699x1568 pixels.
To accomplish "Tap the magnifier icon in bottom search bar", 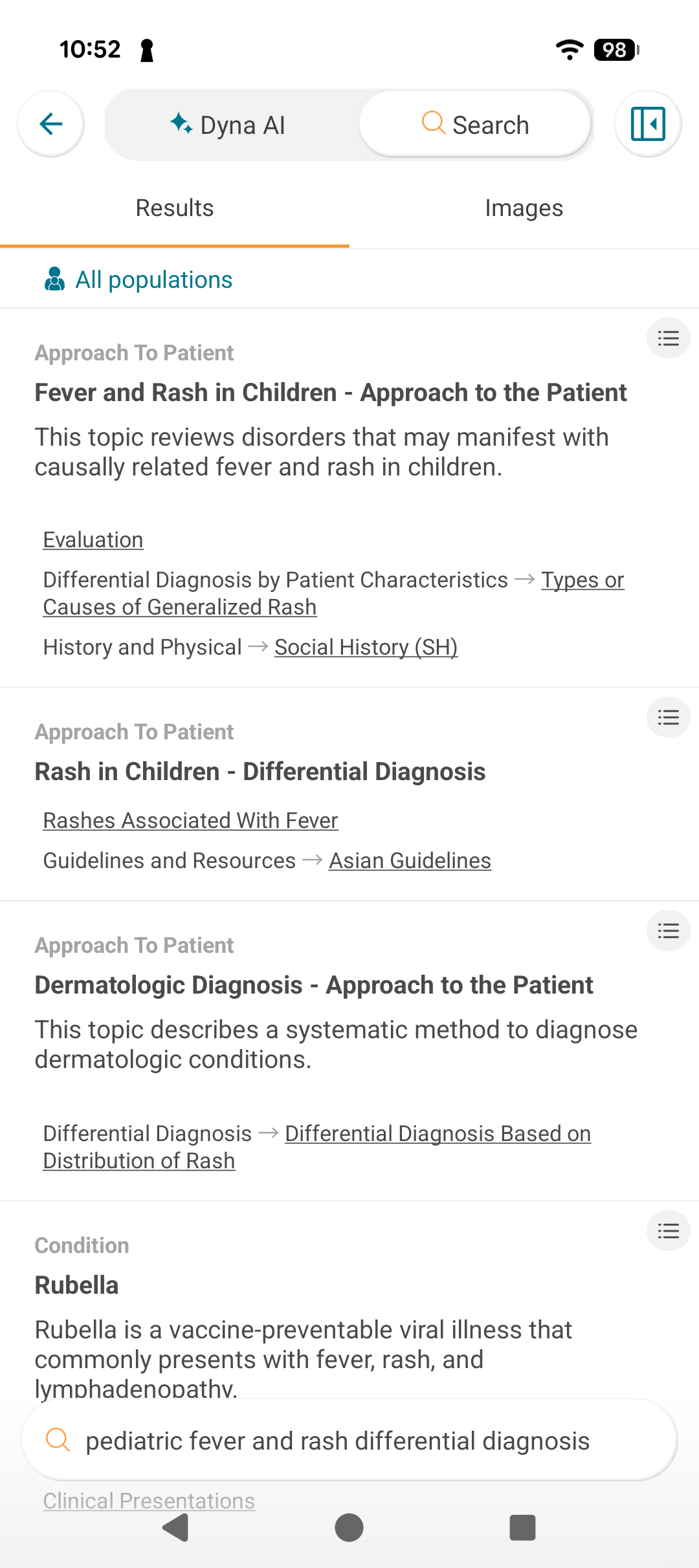I will (58, 1440).
